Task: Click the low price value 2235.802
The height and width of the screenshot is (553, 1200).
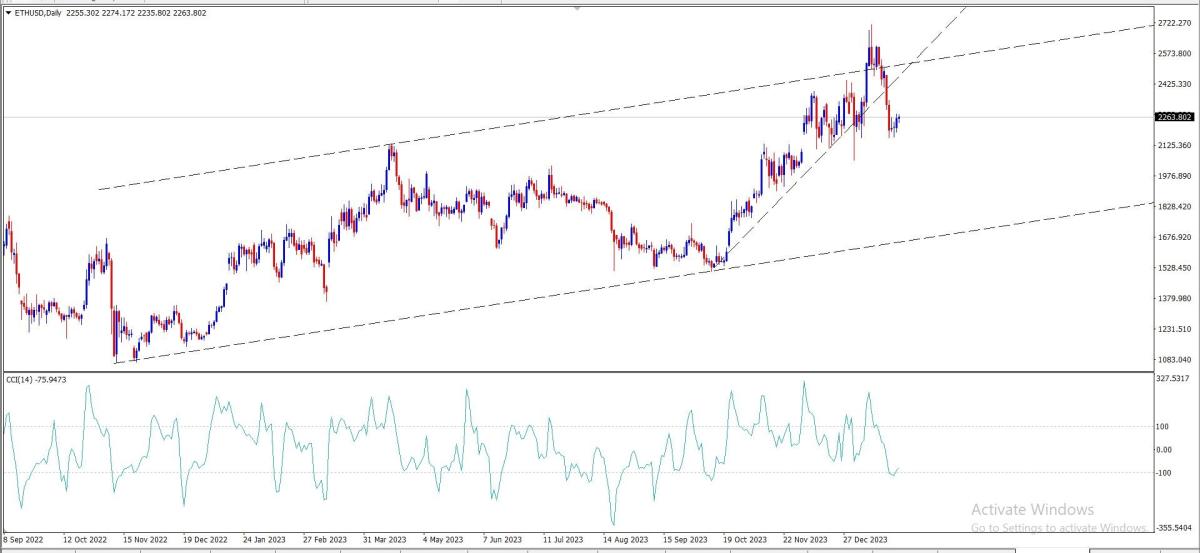Action: pyautogui.click(x=154, y=13)
